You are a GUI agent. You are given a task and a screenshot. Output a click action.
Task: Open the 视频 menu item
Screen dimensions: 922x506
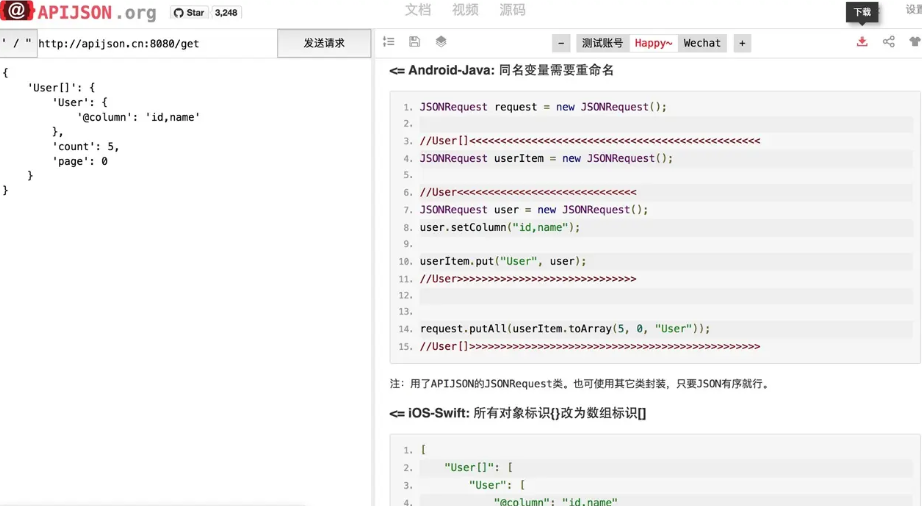[x=465, y=9]
